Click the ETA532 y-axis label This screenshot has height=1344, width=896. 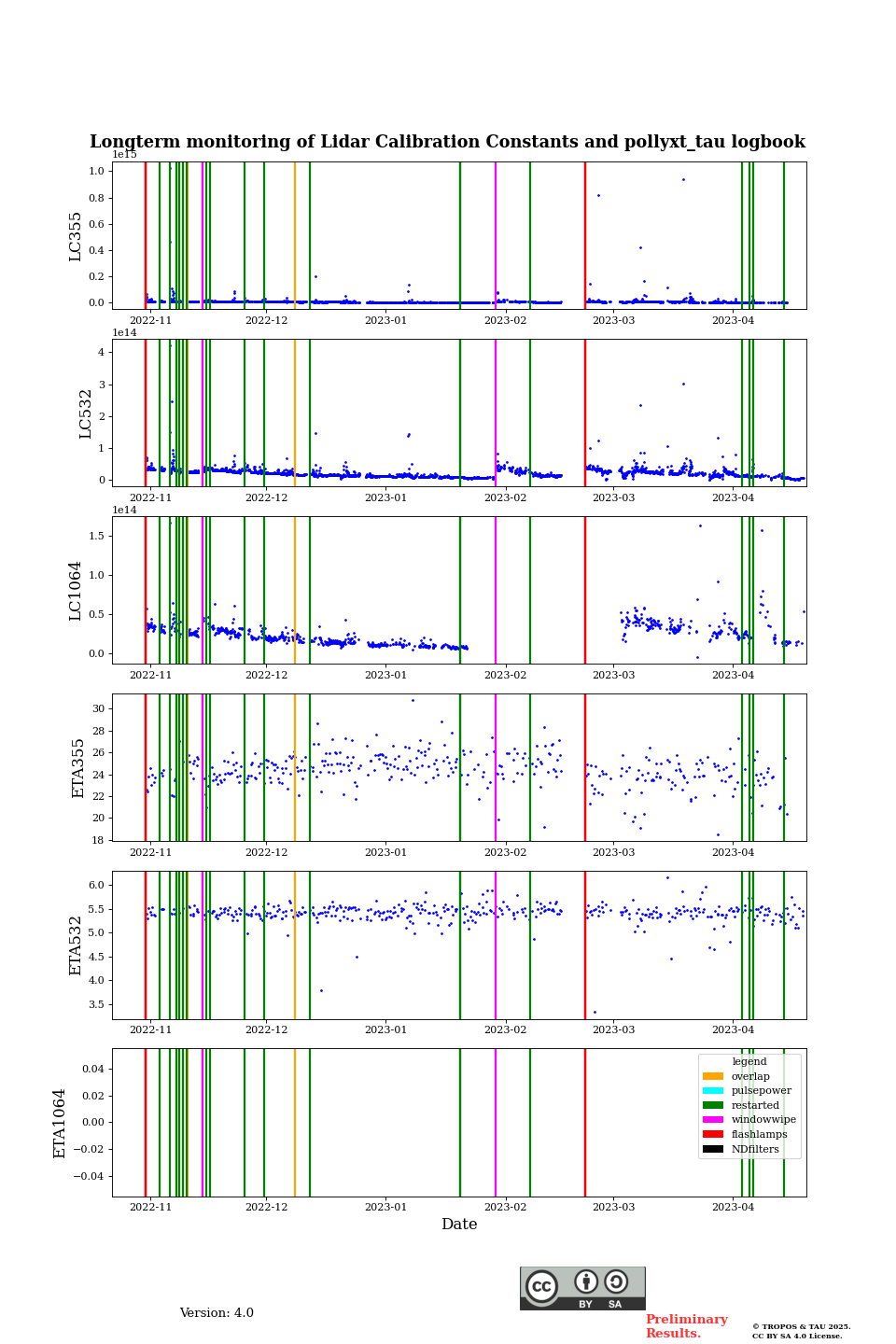point(76,945)
